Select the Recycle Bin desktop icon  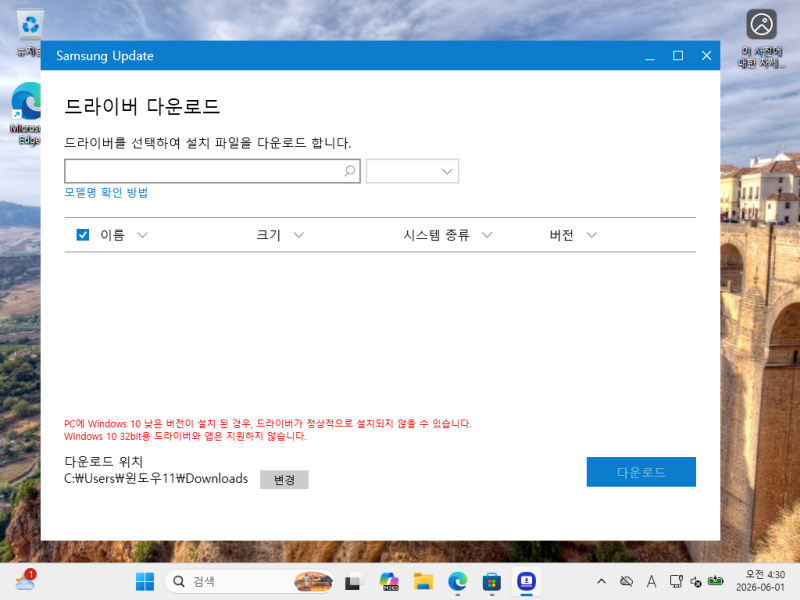pos(29,32)
